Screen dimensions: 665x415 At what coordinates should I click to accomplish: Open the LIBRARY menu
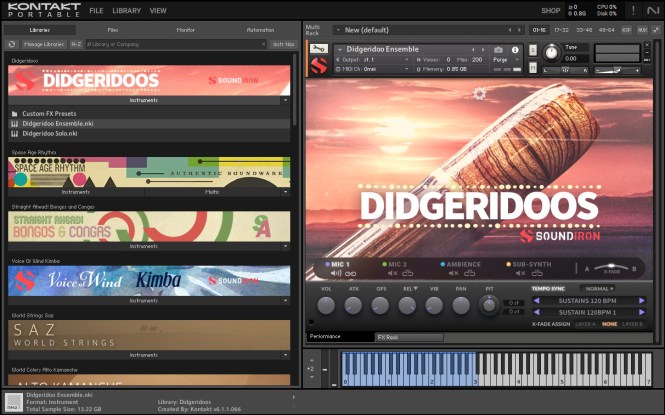coord(126,10)
